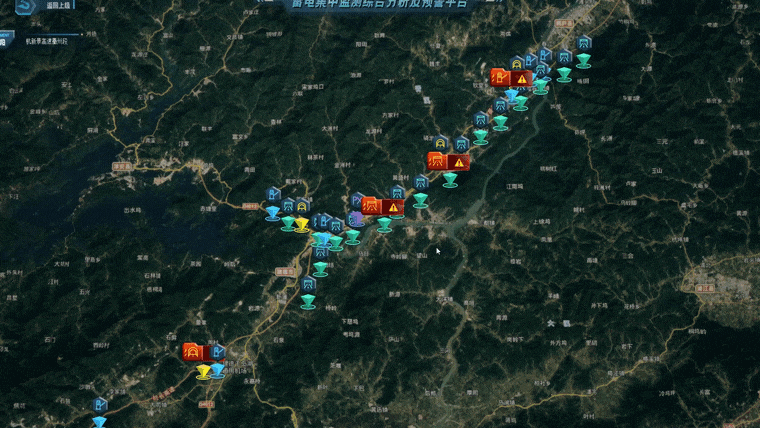Click blue pin under leftmost central gas-station hexagon
The width and height of the screenshot is (760, 428).
tap(273, 213)
